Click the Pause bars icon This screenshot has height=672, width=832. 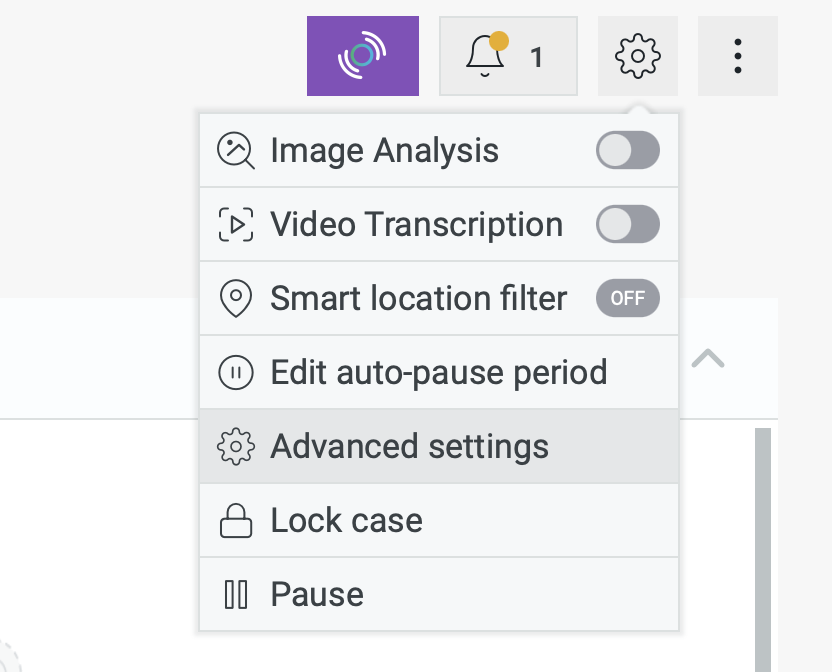click(x=236, y=595)
